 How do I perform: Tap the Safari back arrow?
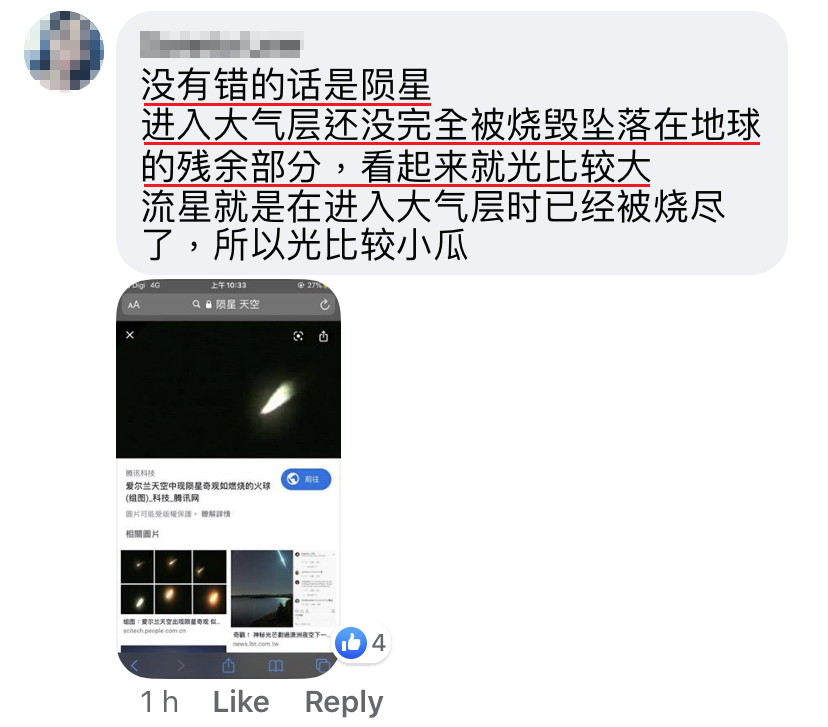(x=134, y=666)
